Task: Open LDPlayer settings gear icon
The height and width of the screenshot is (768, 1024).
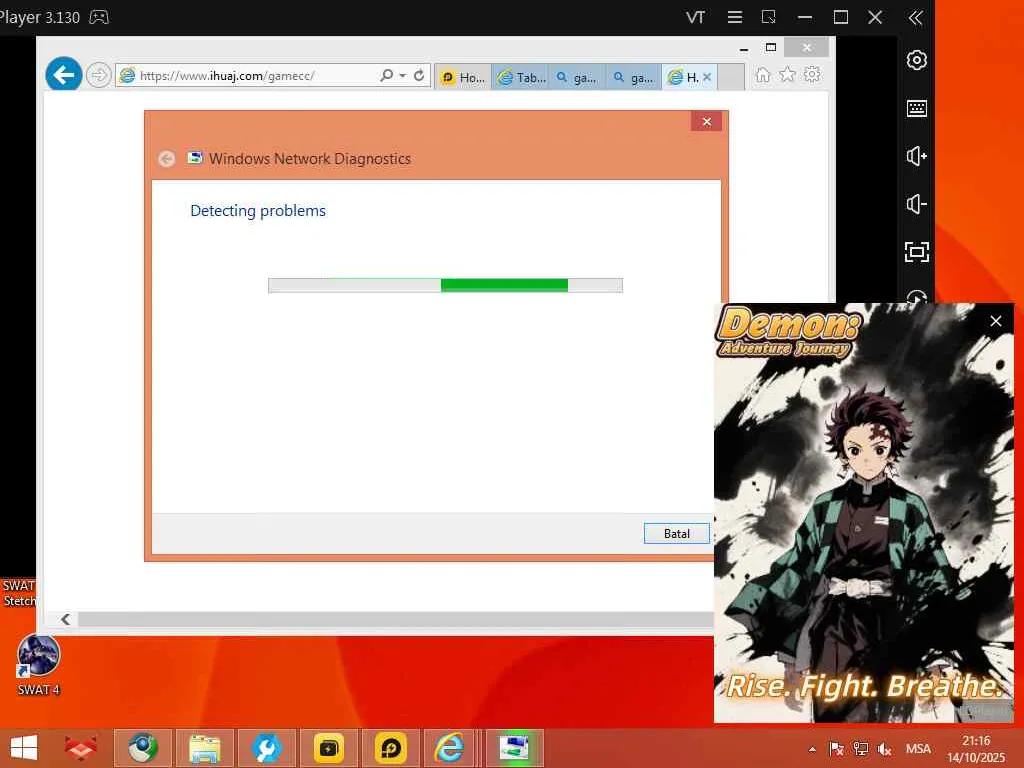Action: point(916,60)
